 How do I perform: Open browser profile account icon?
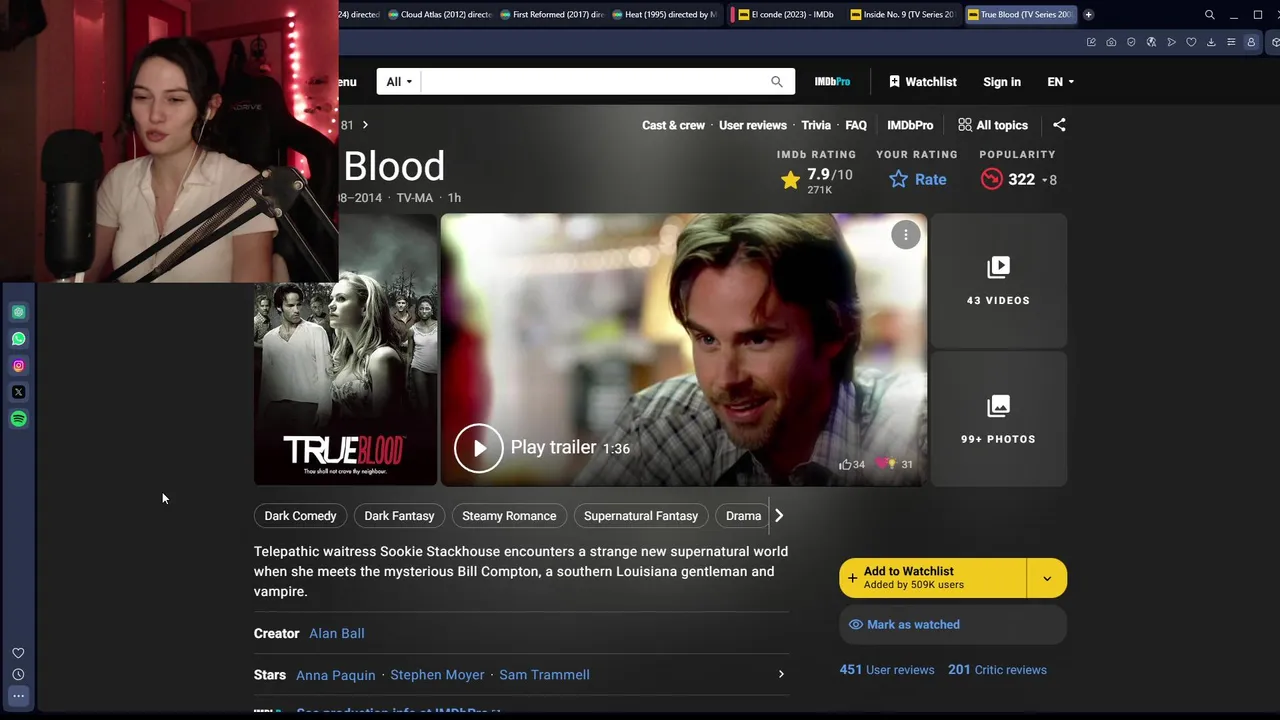1251,42
